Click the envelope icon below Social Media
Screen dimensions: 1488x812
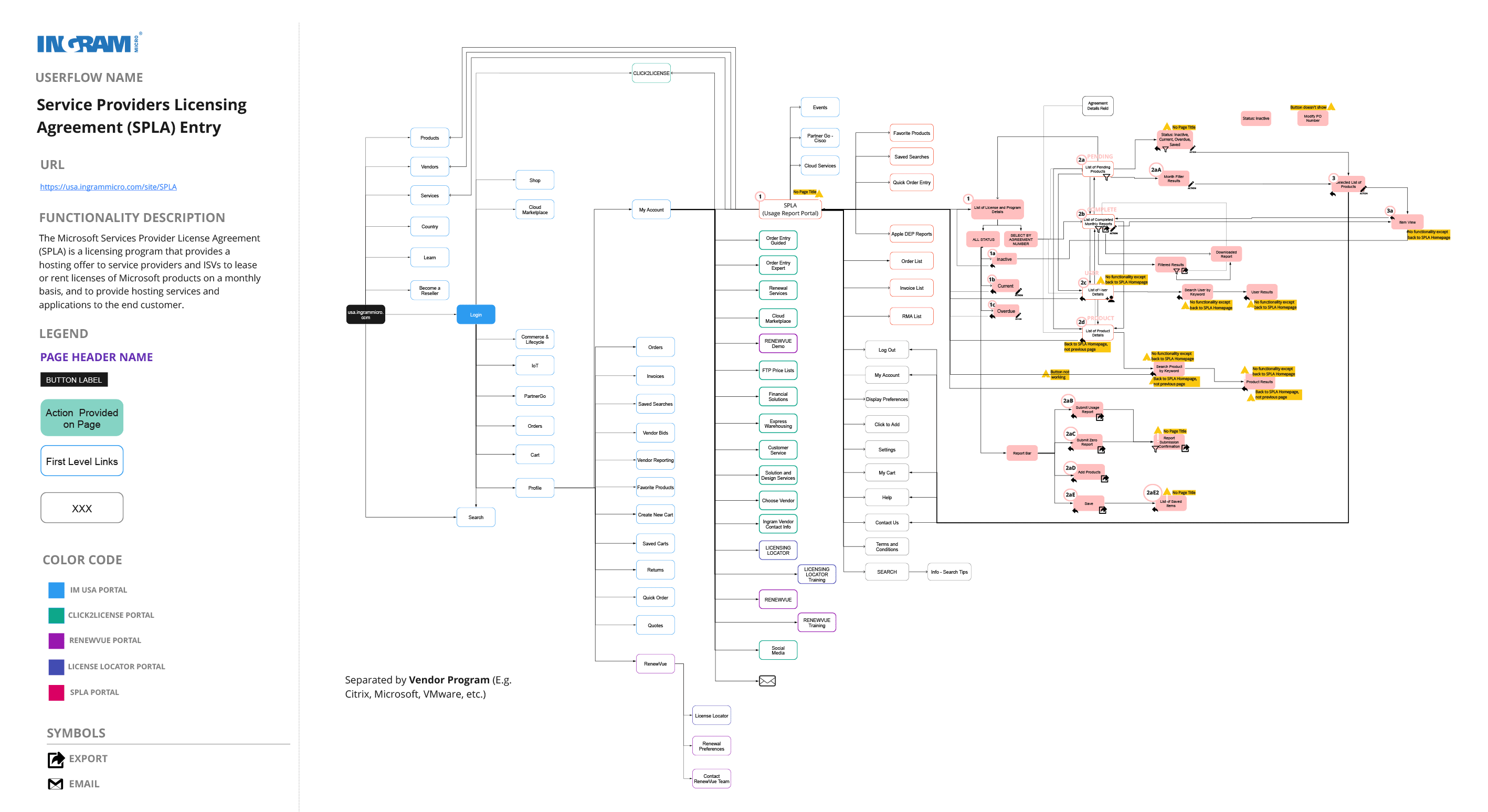[x=767, y=681]
